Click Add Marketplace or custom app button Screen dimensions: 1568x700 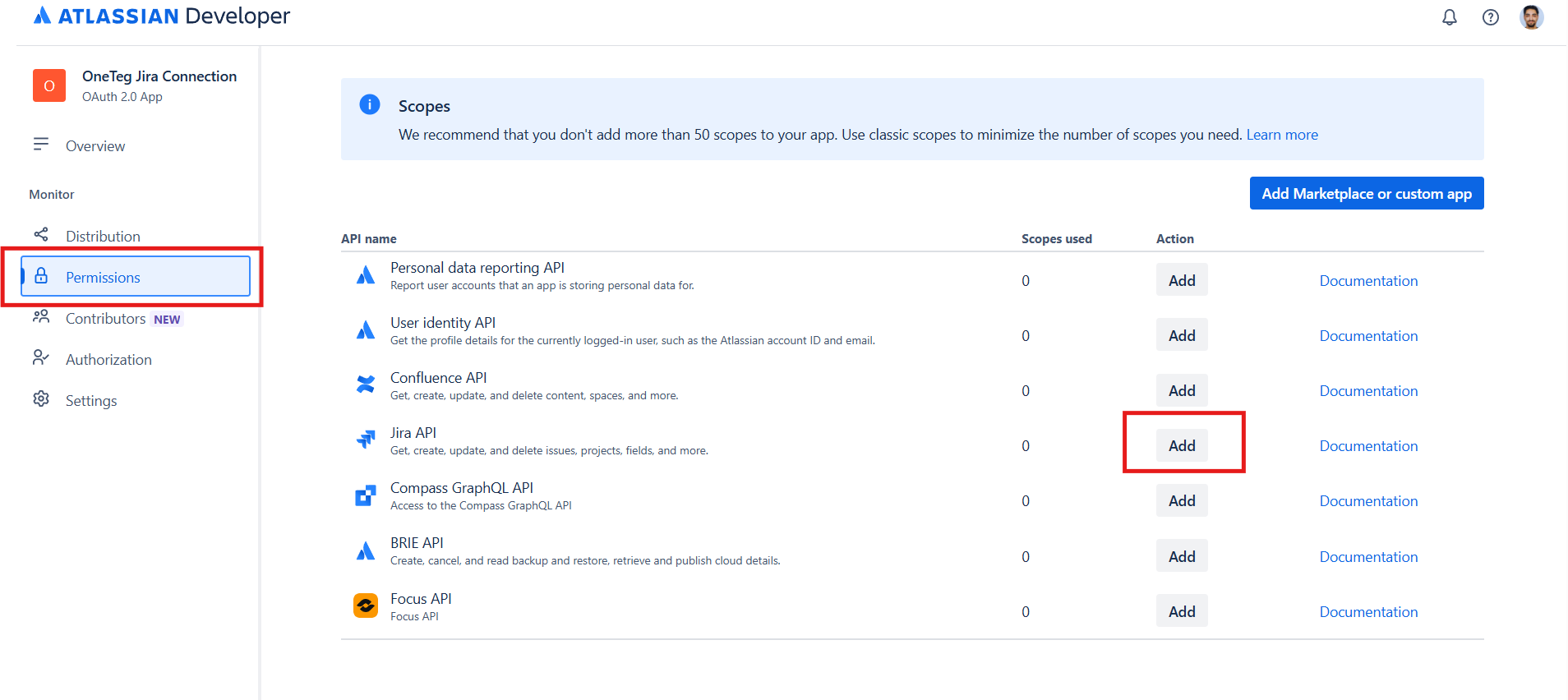(x=1367, y=193)
